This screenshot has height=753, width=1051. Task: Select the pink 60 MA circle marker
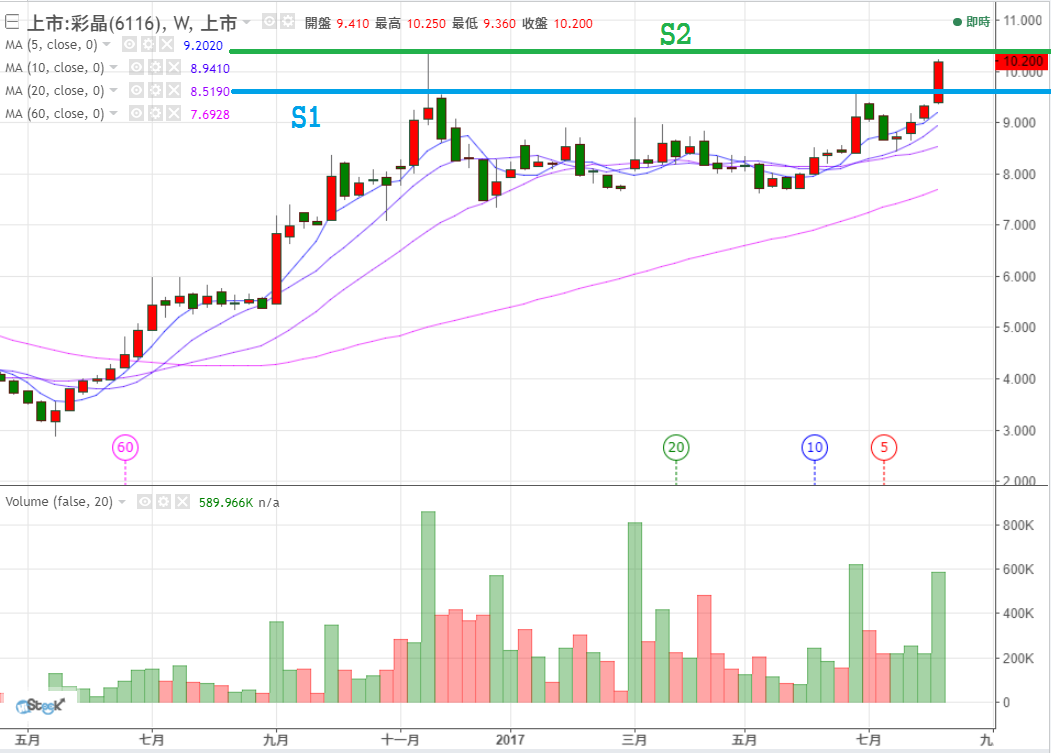(x=125, y=447)
